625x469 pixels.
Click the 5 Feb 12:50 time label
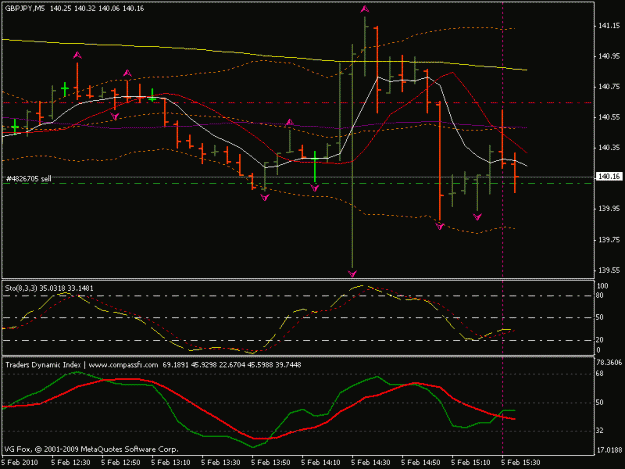pos(120,463)
